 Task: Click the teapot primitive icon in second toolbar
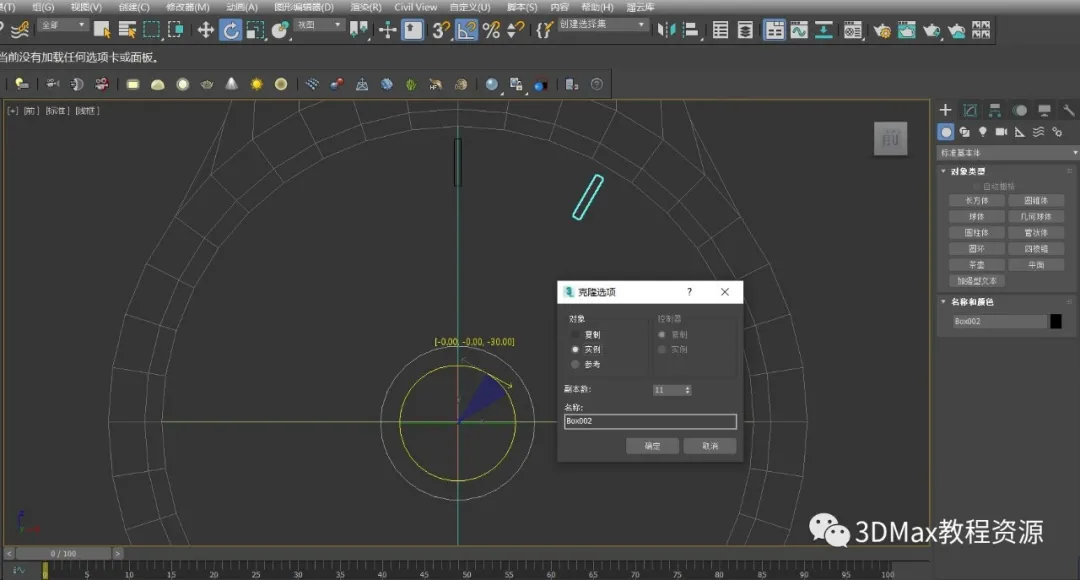[x=207, y=84]
